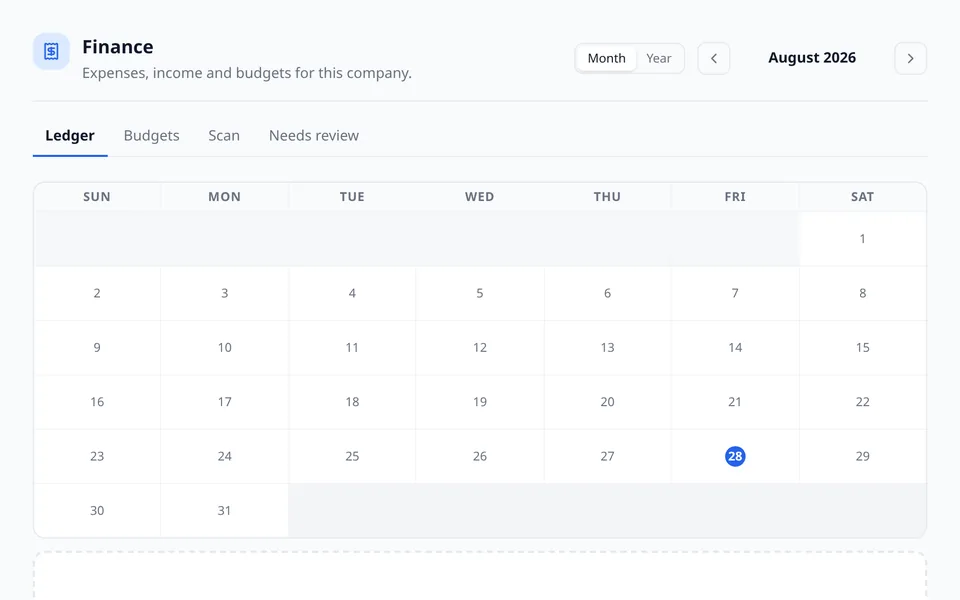The height and width of the screenshot is (600, 960).
Task: Select day 19 on the calendar
Action: click(x=480, y=402)
